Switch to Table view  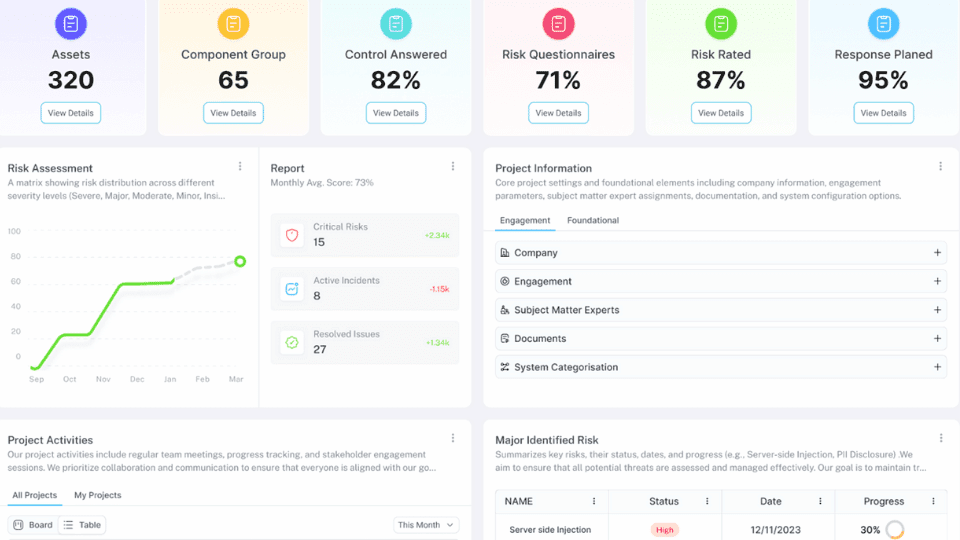[82, 525]
